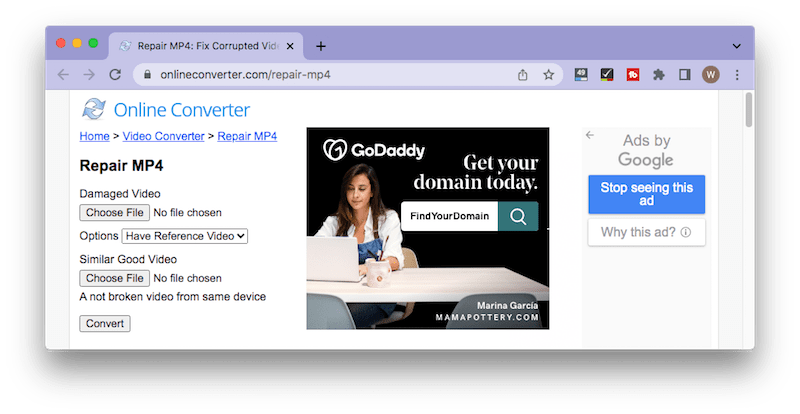The image size is (800, 414).
Task: Click the Get your domain today headline
Action: pos(475,173)
